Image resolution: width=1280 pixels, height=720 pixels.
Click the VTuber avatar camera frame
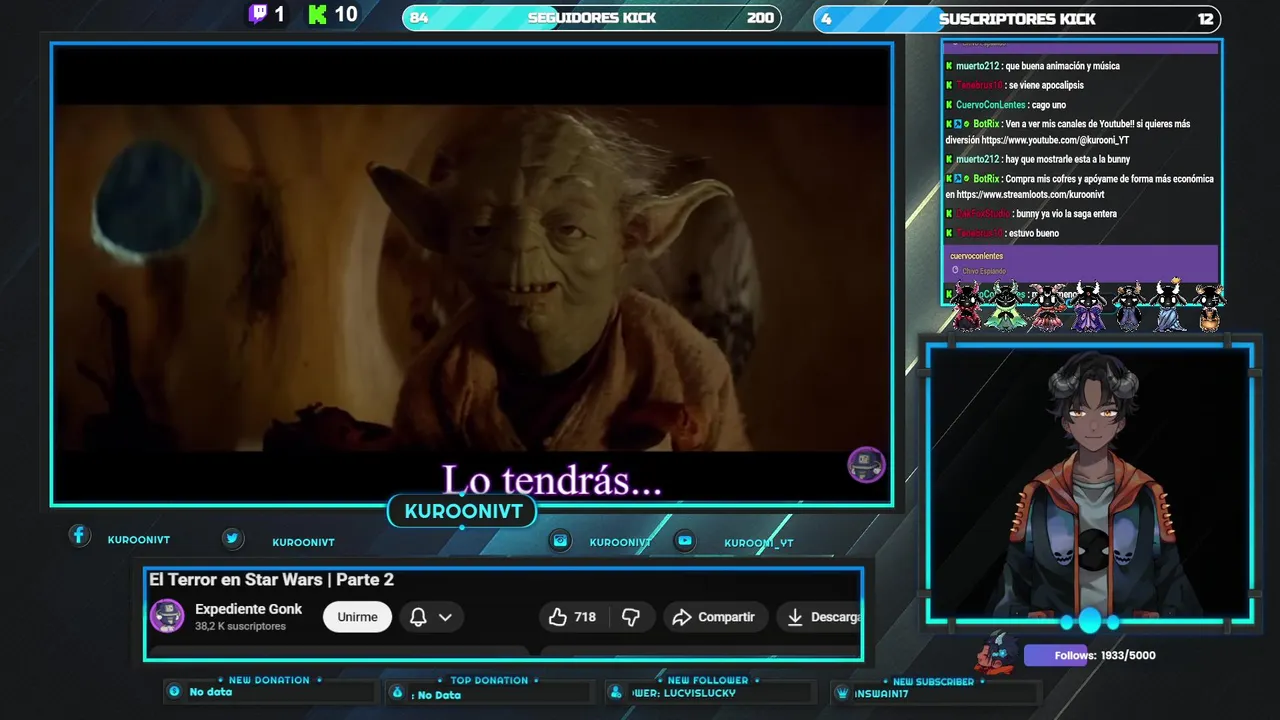[x=1089, y=484]
